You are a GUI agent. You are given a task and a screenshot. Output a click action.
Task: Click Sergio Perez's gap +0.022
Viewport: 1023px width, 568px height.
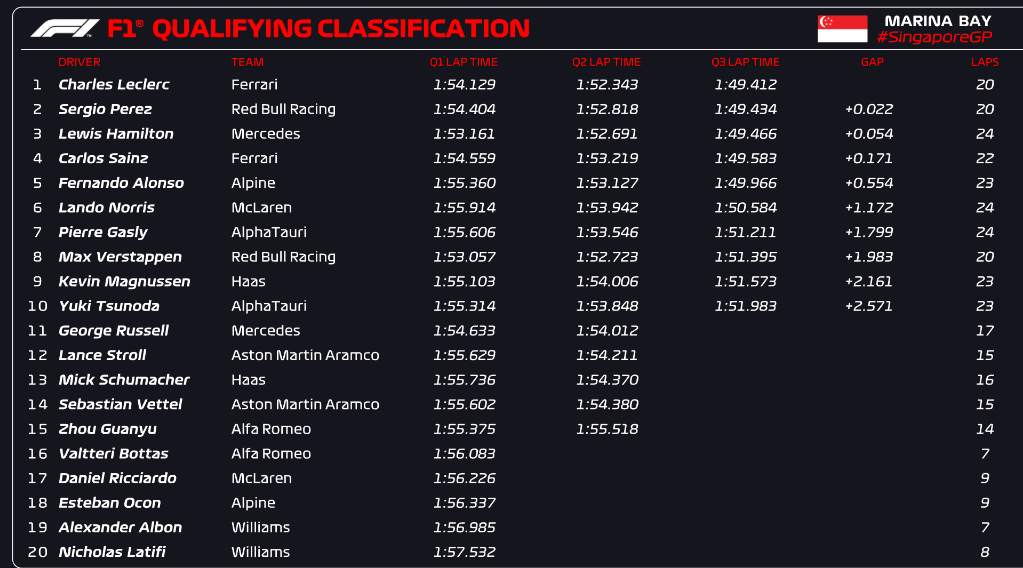(x=869, y=109)
